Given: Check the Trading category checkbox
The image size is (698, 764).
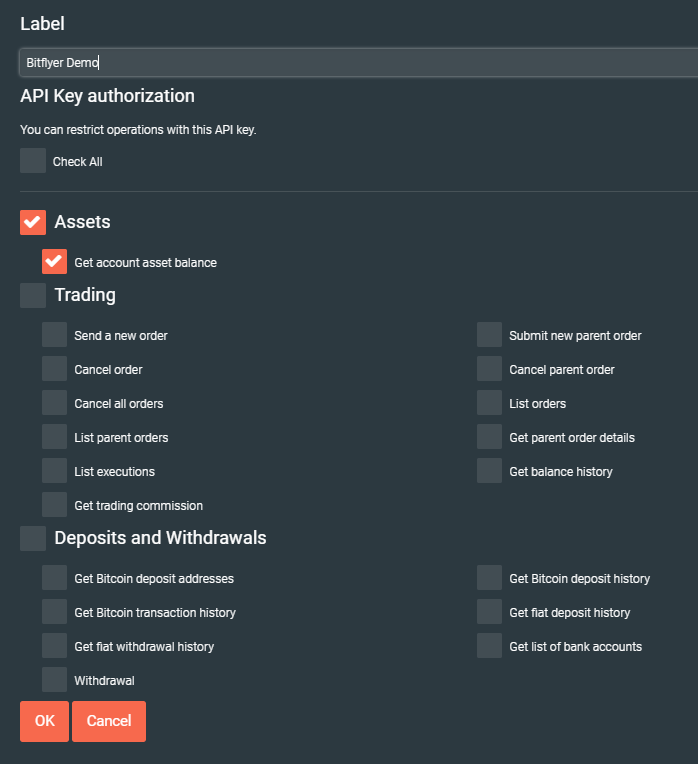Looking at the screenshot, I should [x=33, y=295].
